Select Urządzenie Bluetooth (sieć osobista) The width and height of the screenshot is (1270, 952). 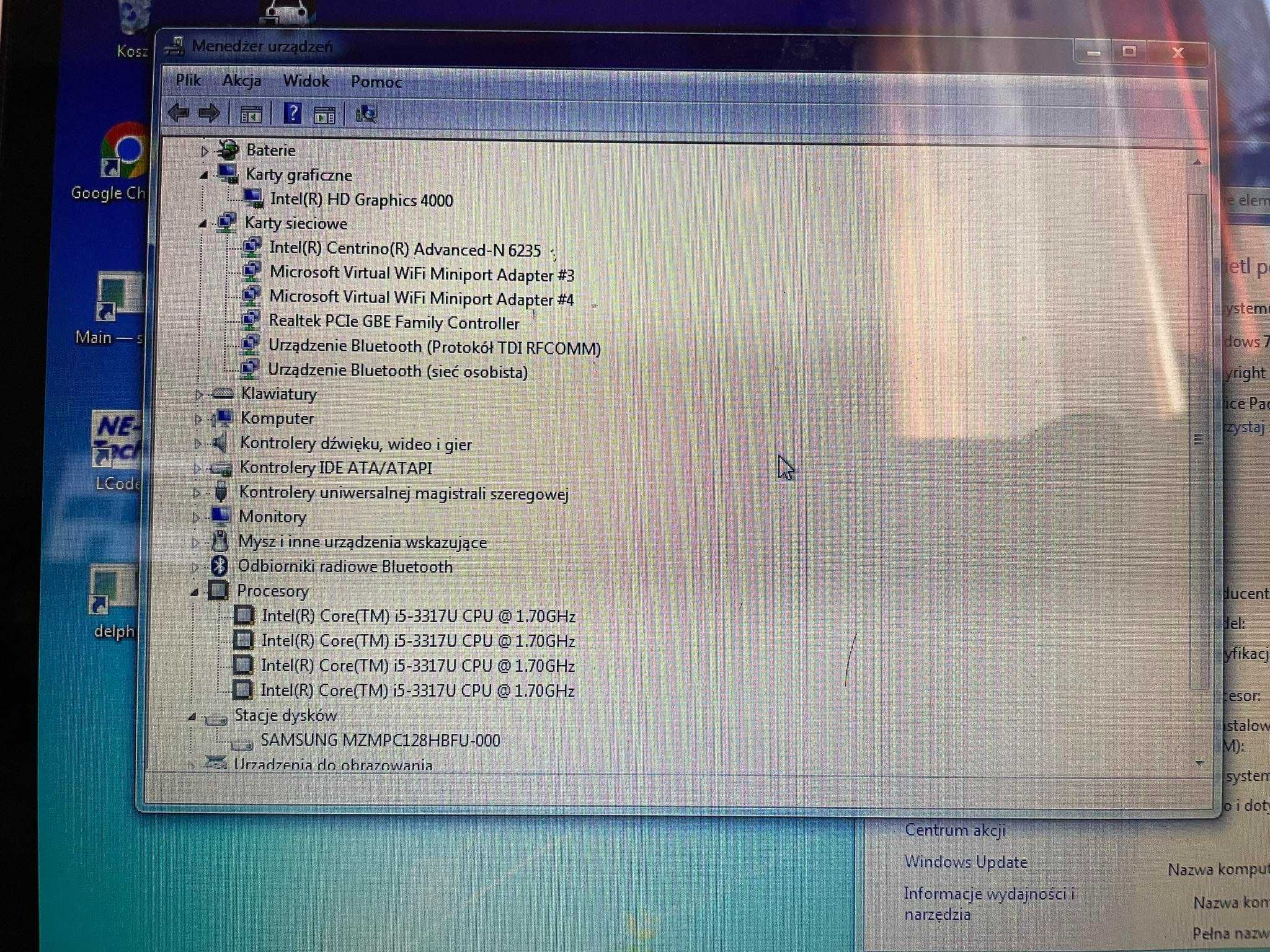point(397,371)
